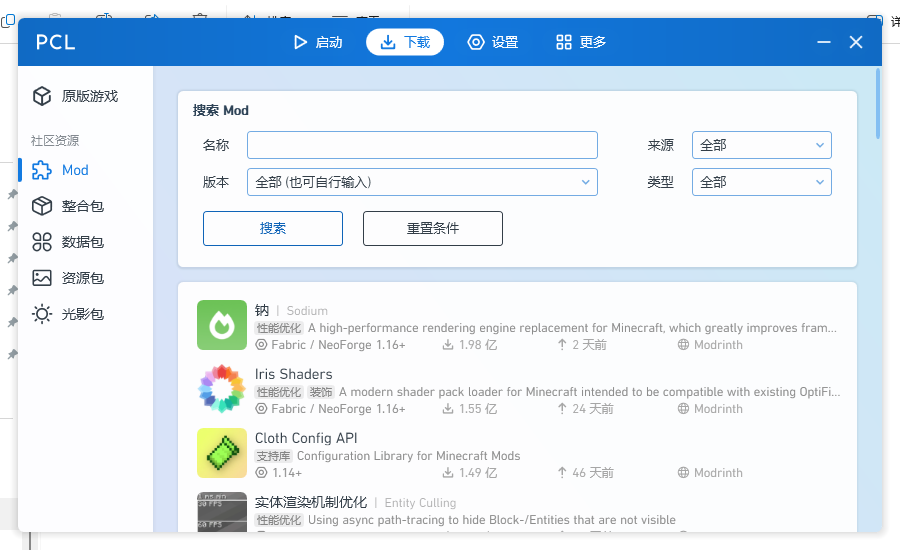Open the Iris Shaders colorful thumbnail
This screenshot has width=900, height=550.
coord(222,389)
